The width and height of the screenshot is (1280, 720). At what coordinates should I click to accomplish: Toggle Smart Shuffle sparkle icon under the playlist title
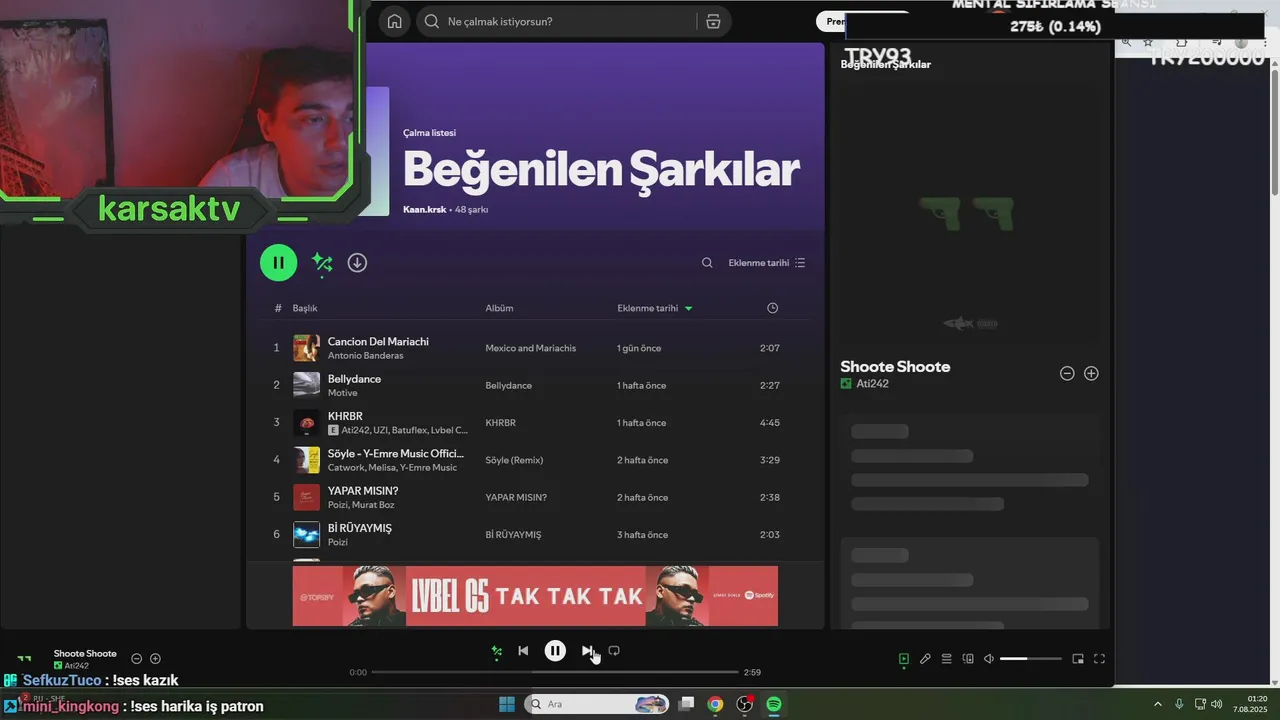[x=322, y=263]
